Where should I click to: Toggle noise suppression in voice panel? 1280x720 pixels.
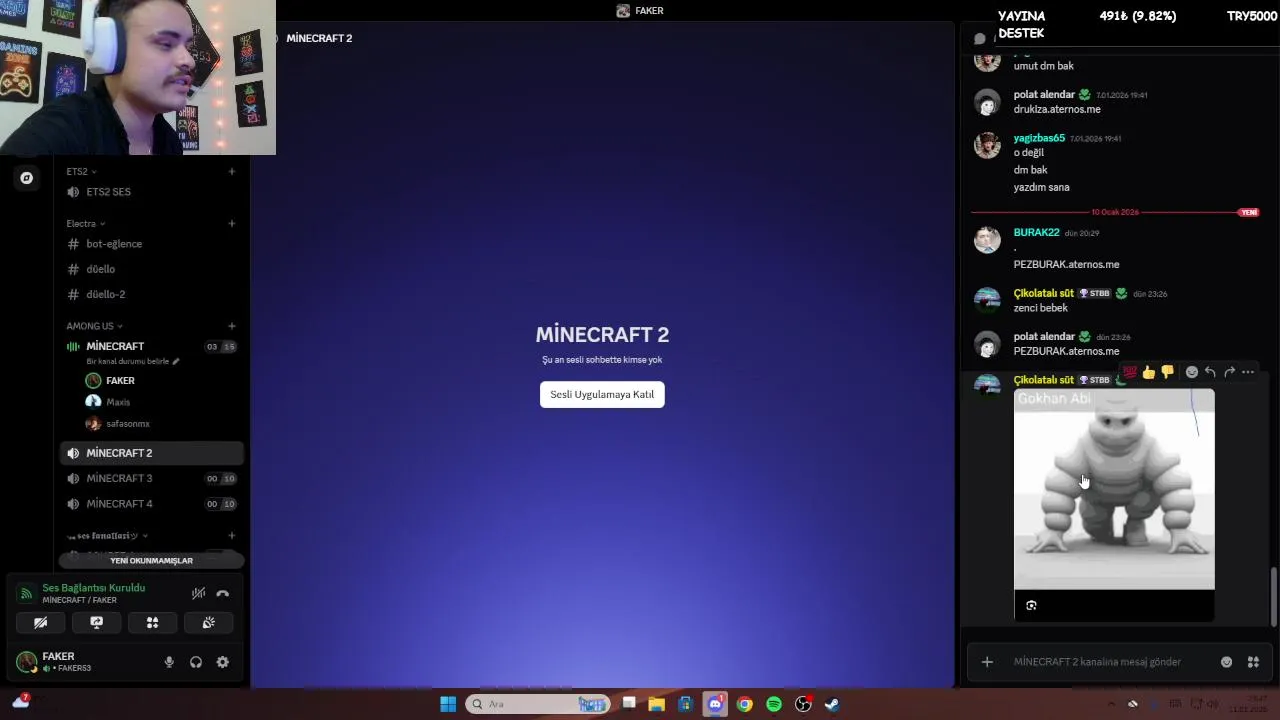[x=198, y=593]
